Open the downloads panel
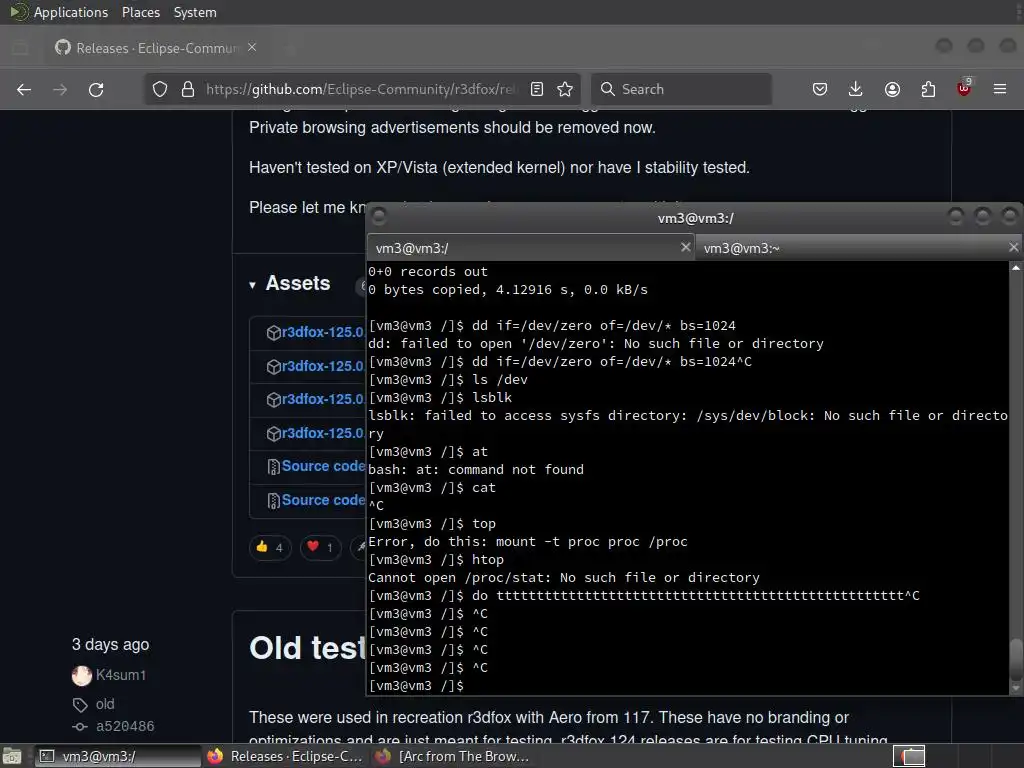The height and width of the screenshot is (768, 1024). coord(856,89)
